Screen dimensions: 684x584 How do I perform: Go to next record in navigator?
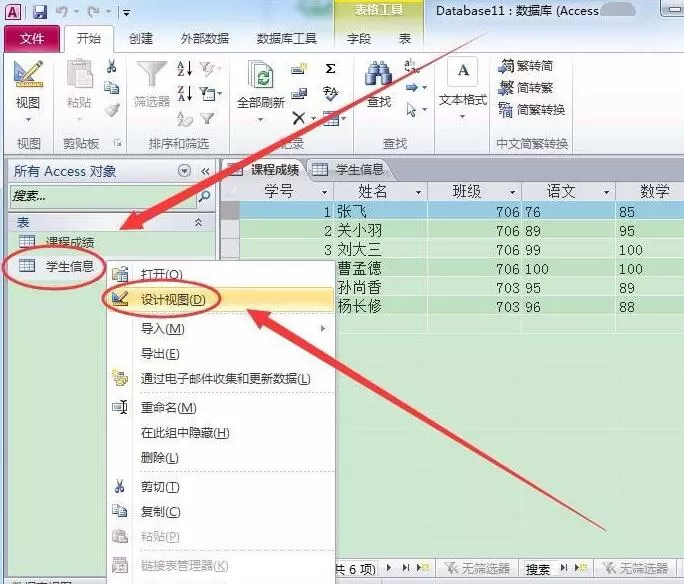[x=389, y=568]
